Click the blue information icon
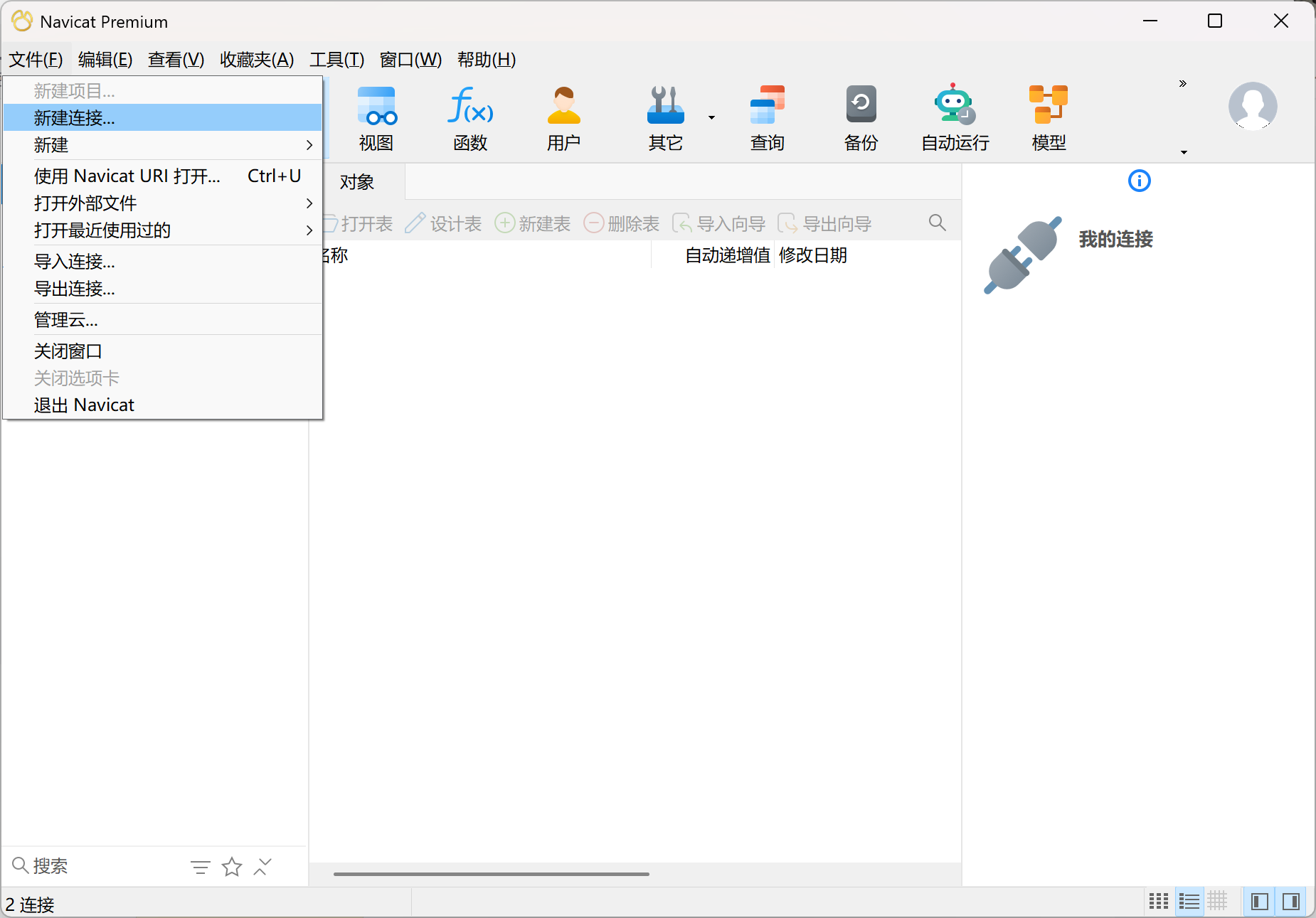This screenshot has height=918, width=1316. 1140,181
